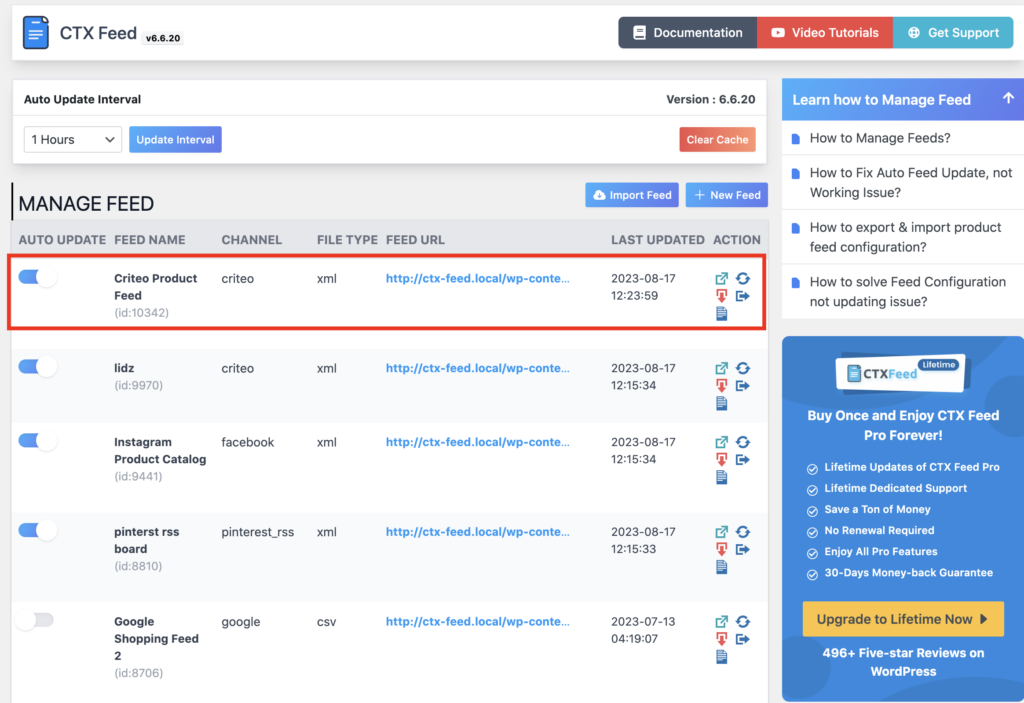Export pinterst rss board config arrow icon
Image resolution: width=1024 pixels, height=703 pixels.
pos(743,549)
